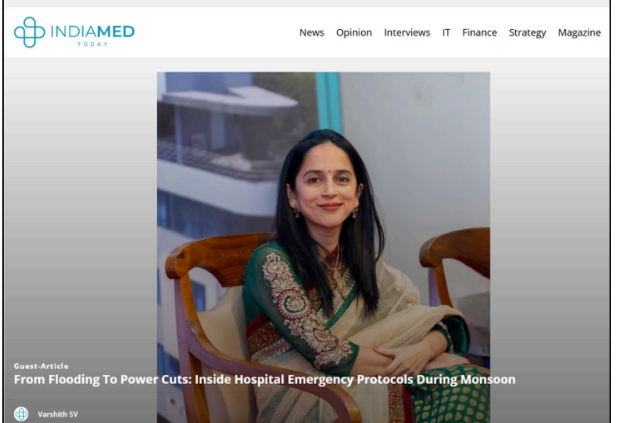618x423 pixels.
Task: Click the TODAY tagline under the logo
Action: [x=93, y=44]
